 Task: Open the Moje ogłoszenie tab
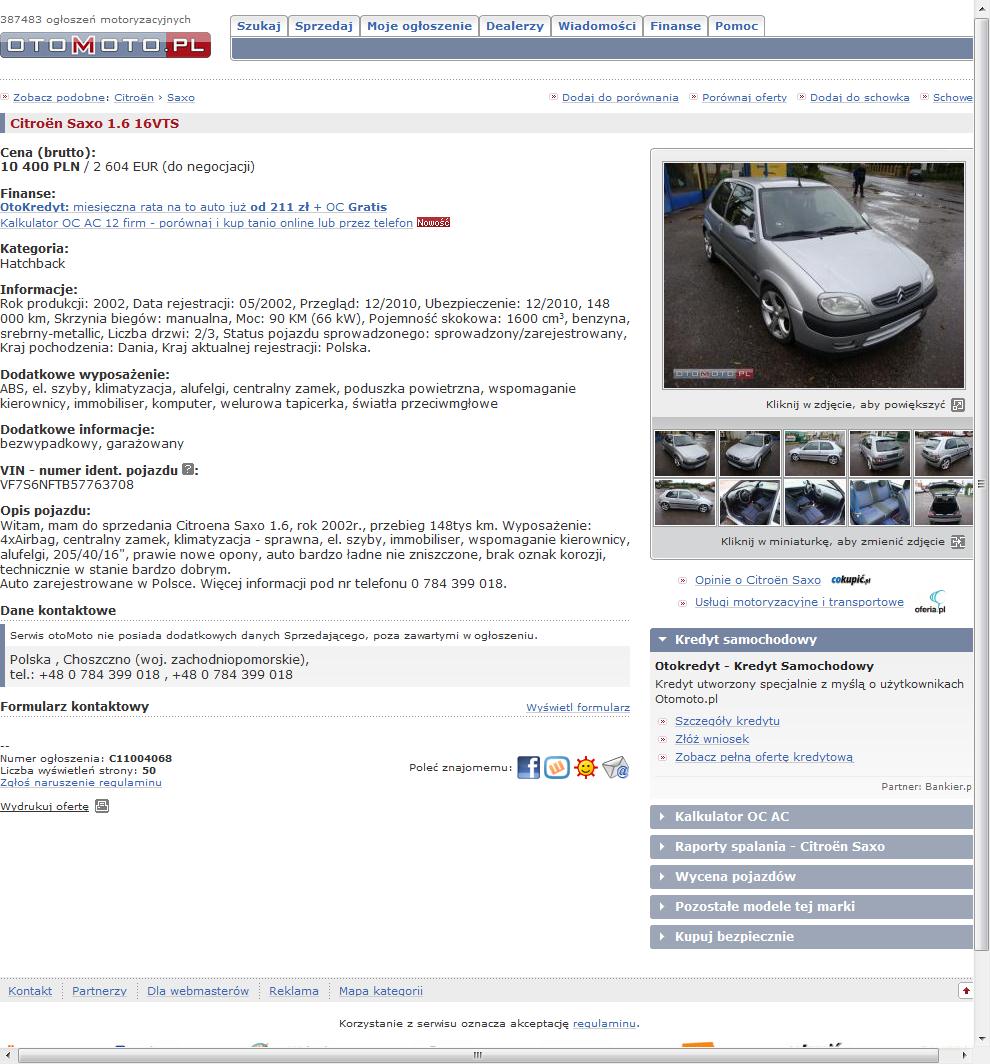419,26
